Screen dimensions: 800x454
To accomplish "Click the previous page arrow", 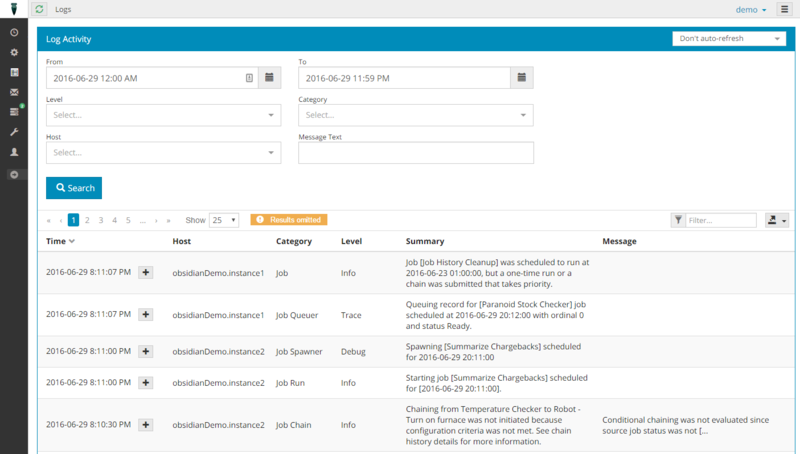I will tap(61, 220).
